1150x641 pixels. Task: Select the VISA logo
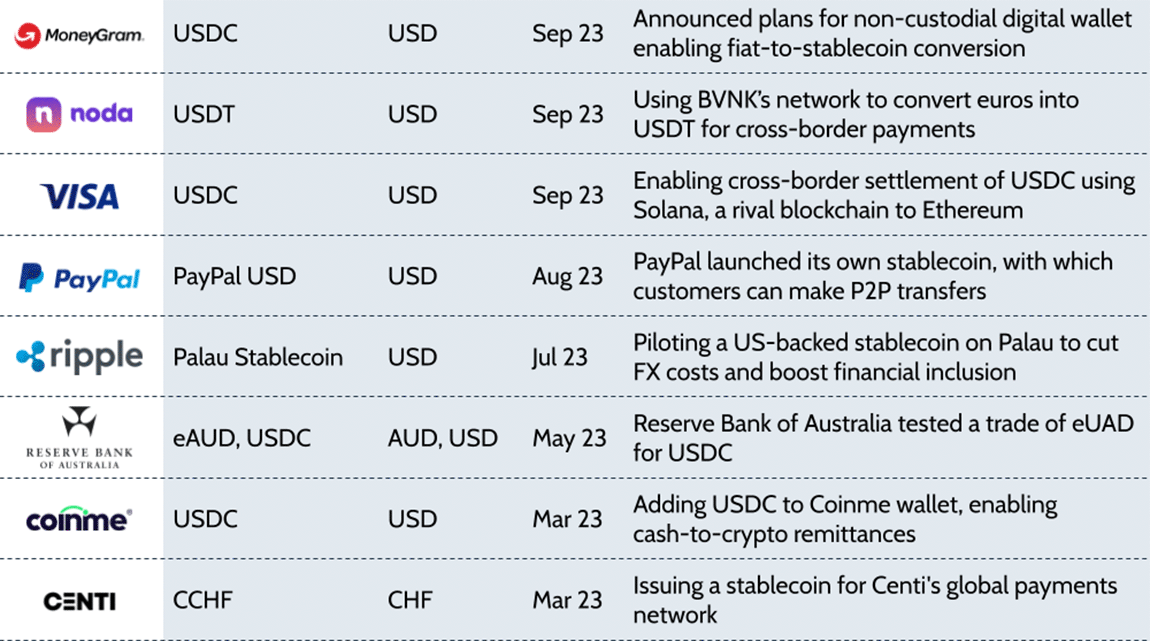click(80, 196)
